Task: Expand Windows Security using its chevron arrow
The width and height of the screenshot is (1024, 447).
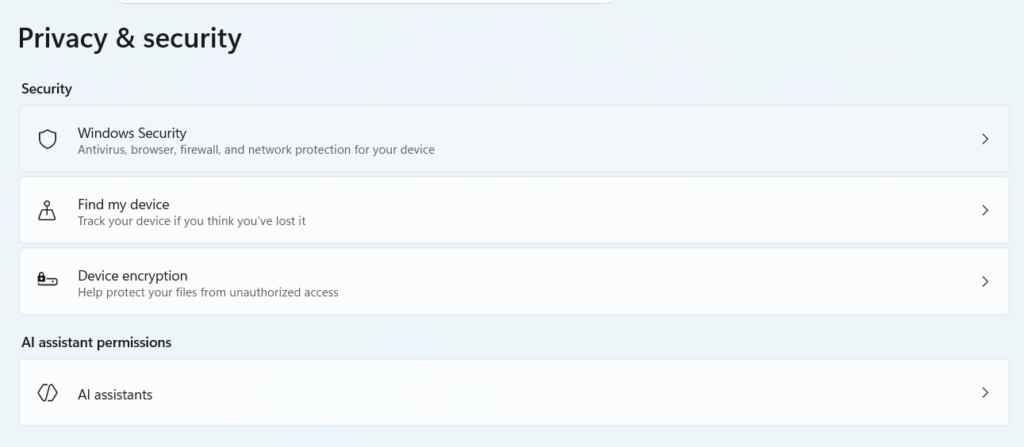Action: [x=985, y=139]
